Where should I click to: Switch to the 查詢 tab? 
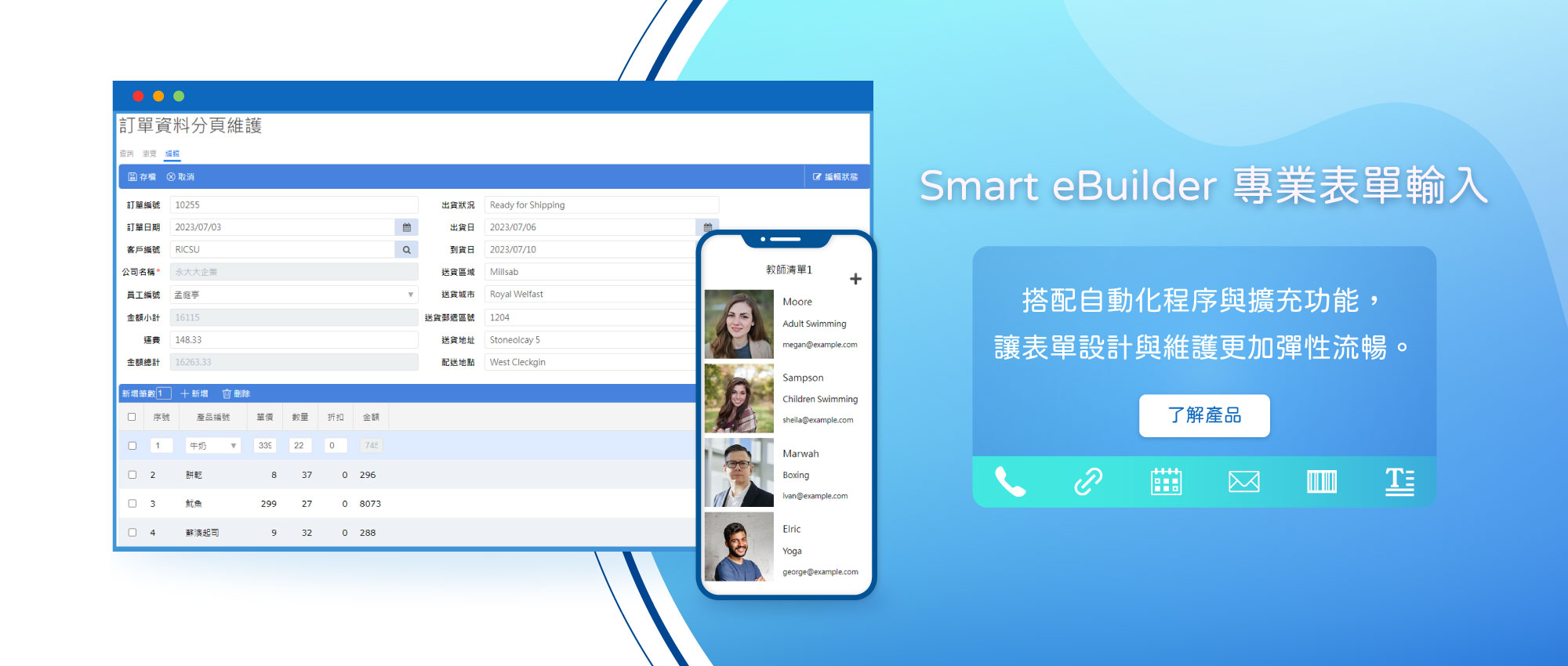[126, 154]
